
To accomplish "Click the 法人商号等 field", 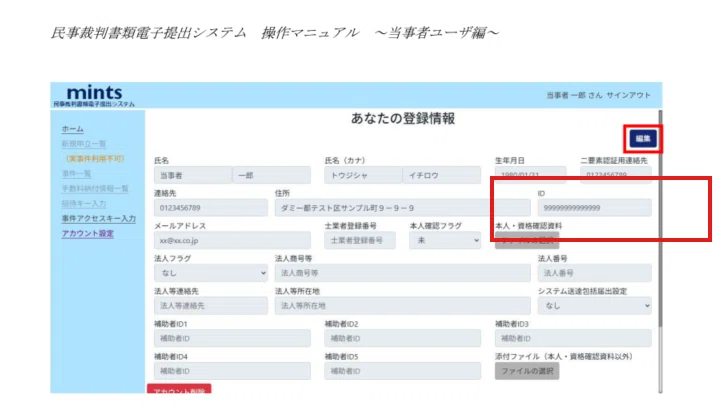I will (x=402, y=273).
